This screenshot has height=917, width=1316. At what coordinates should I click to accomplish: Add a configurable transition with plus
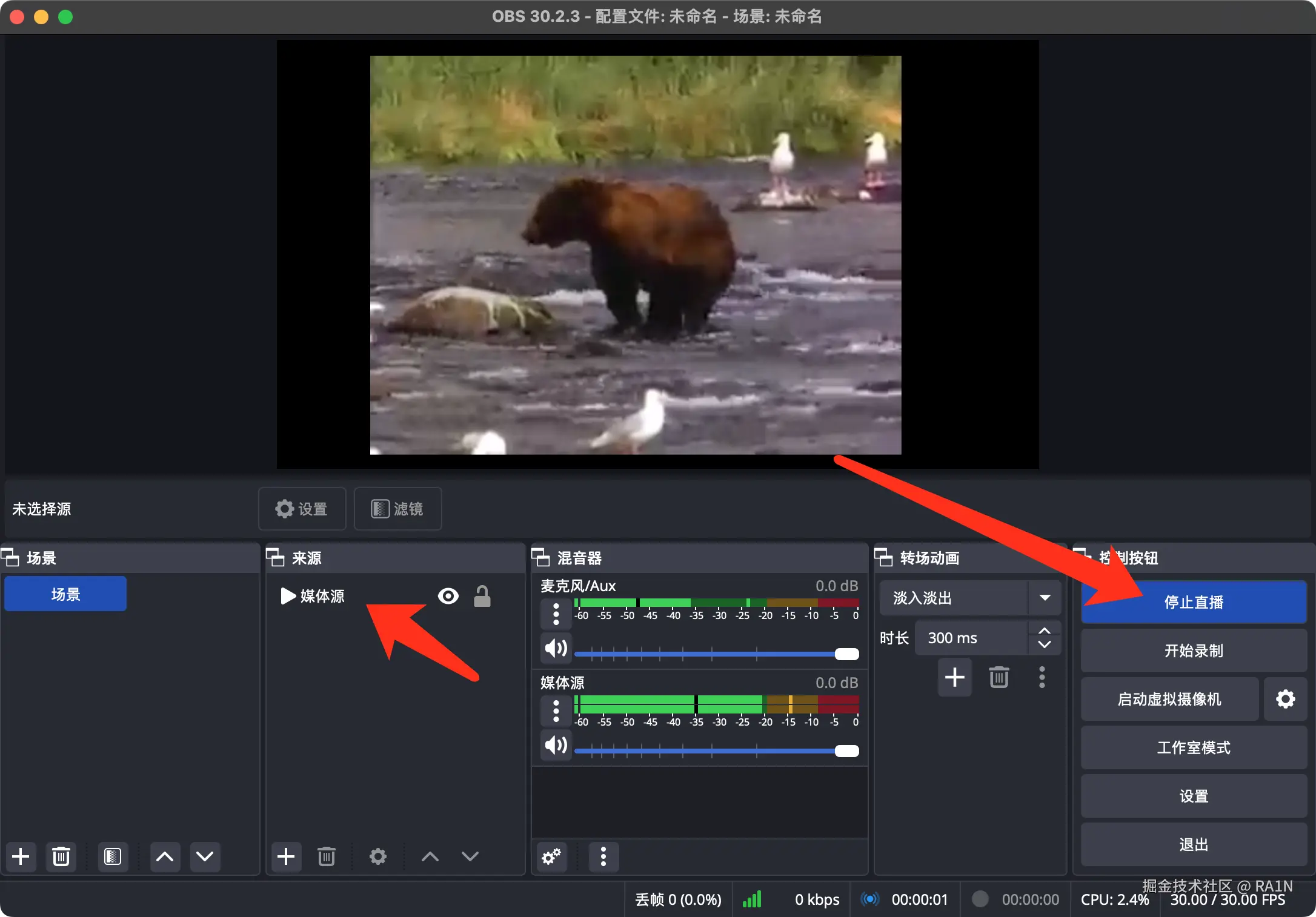click(955, 677)
